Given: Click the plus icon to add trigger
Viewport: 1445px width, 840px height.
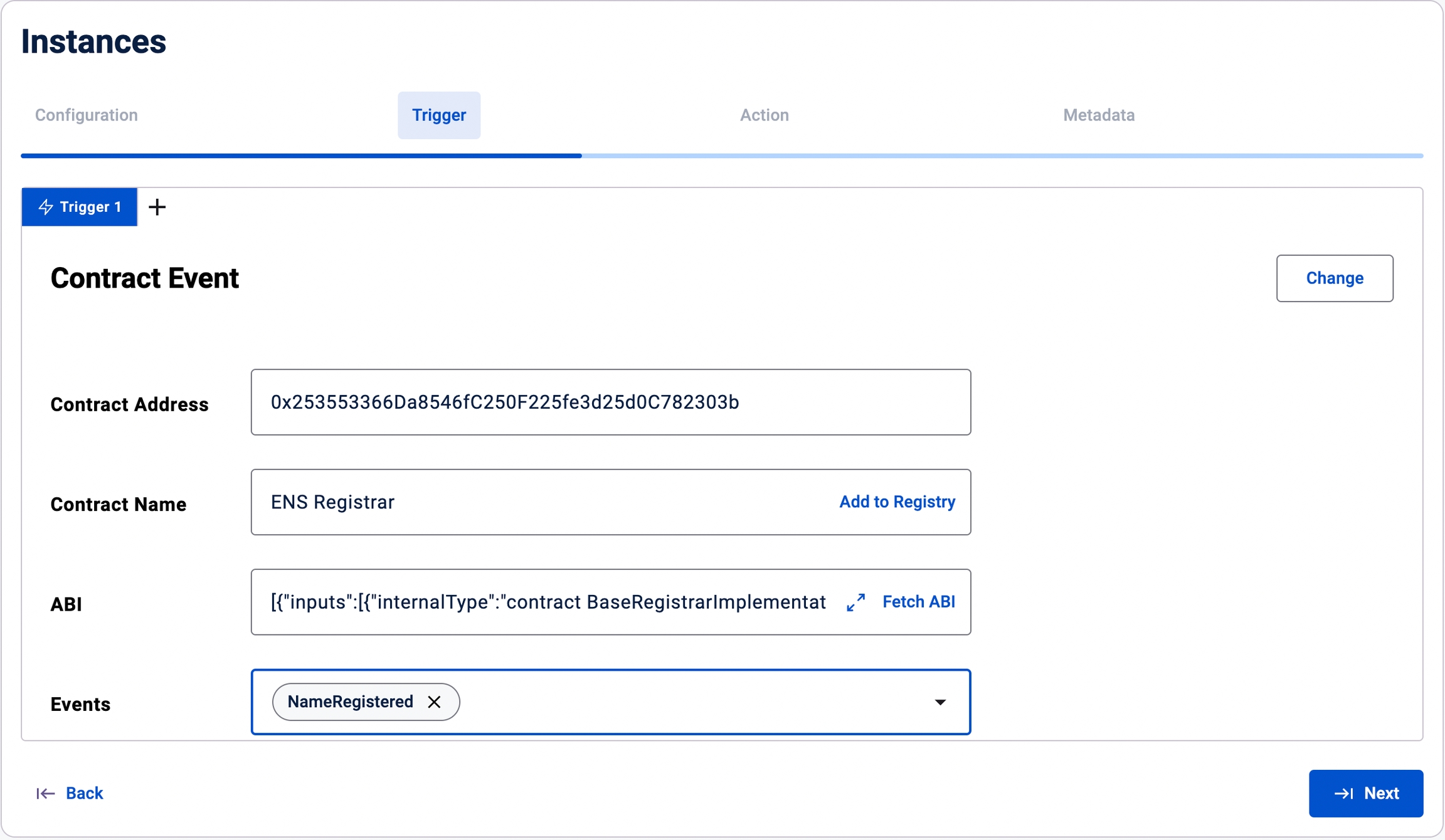Looking at the screenshot, I should click(x=157, y=207).
